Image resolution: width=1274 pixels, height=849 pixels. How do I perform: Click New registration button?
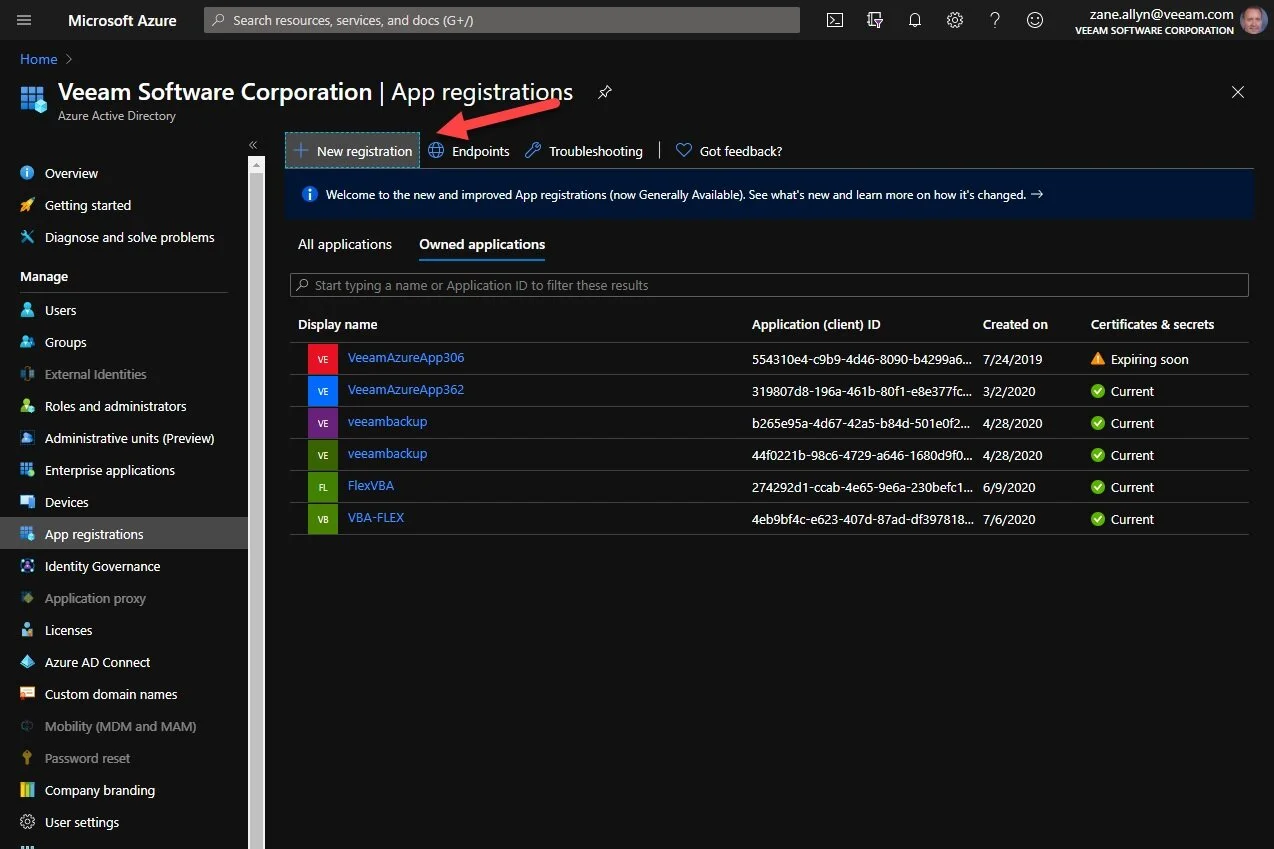[353, 151]
